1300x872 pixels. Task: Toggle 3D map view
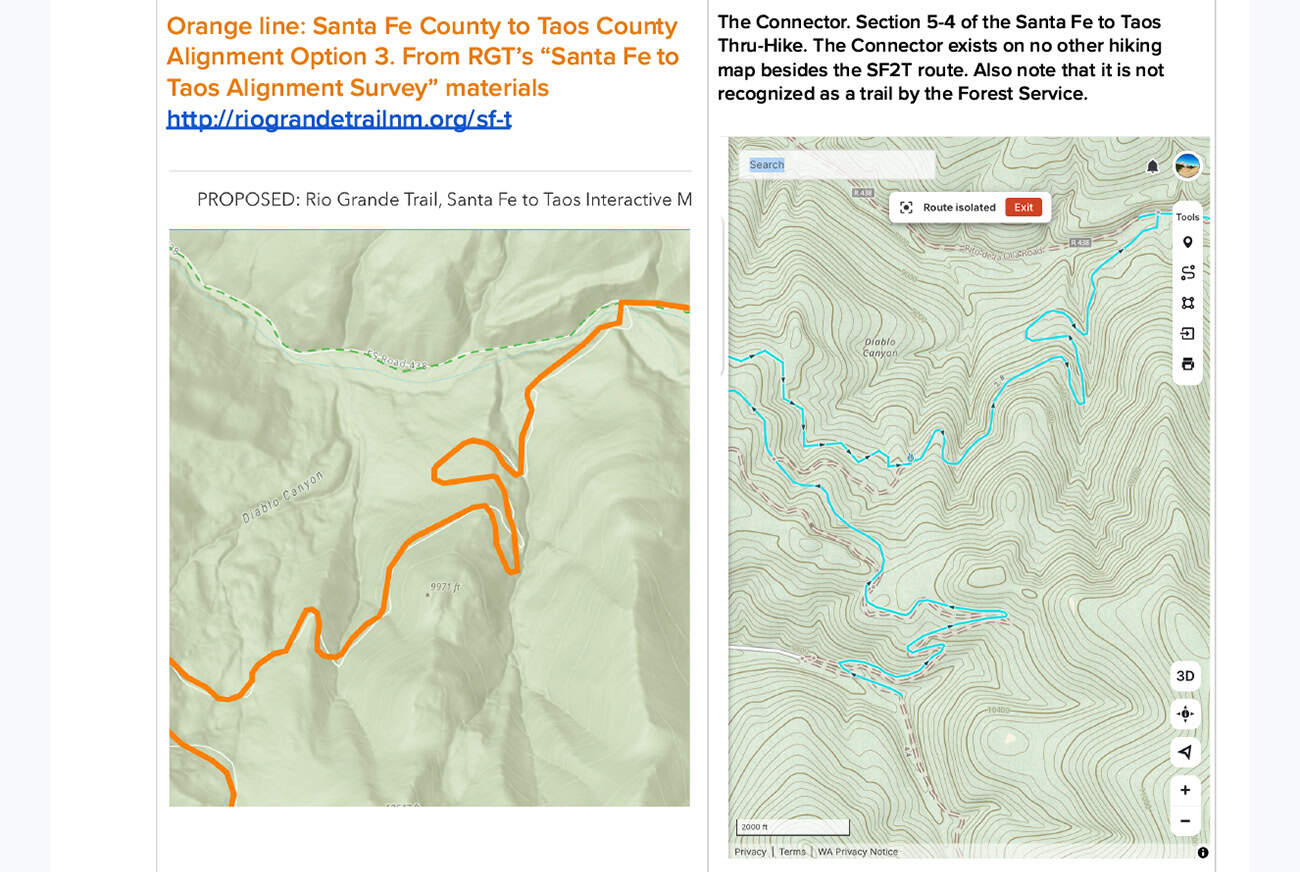click(x=1185, y=676)
